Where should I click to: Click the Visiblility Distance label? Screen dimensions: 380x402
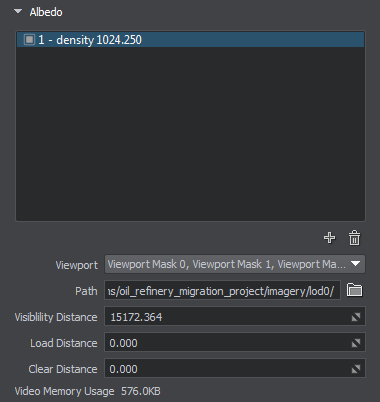click(56, 317)
